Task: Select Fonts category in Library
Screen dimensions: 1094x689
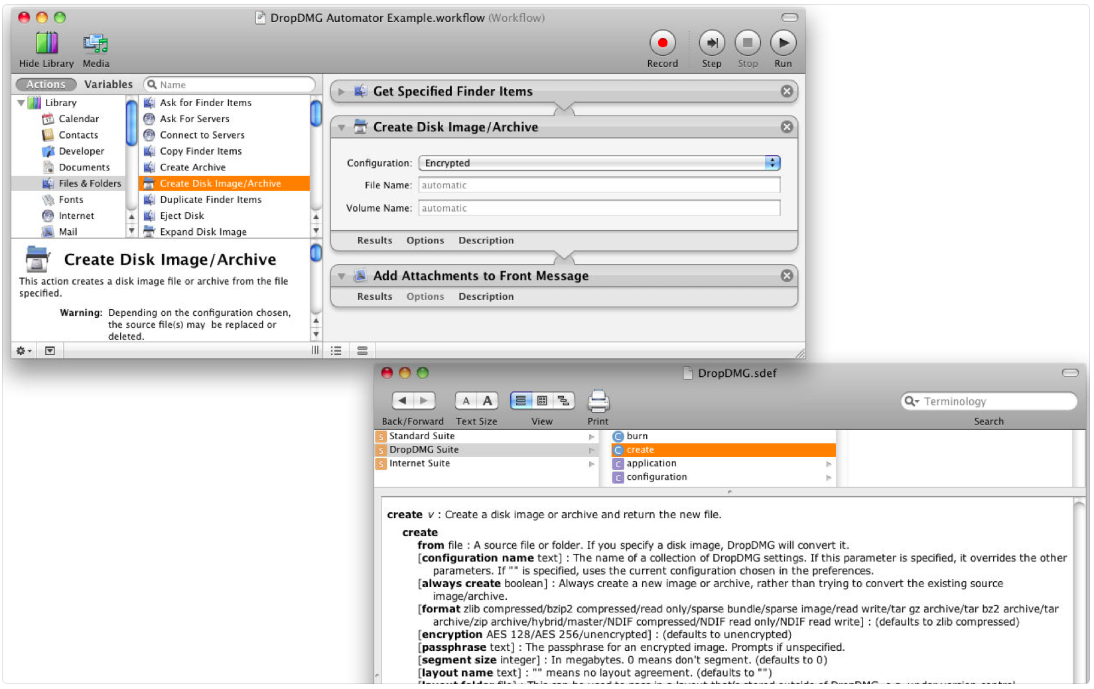Action: [70, 199]
